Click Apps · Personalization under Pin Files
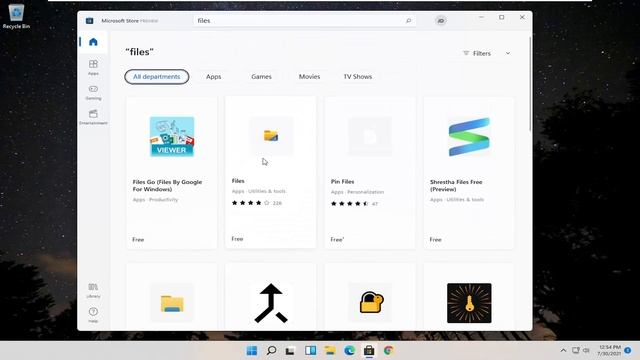Screen dimensions: 640x360 (x=357, y=192)
